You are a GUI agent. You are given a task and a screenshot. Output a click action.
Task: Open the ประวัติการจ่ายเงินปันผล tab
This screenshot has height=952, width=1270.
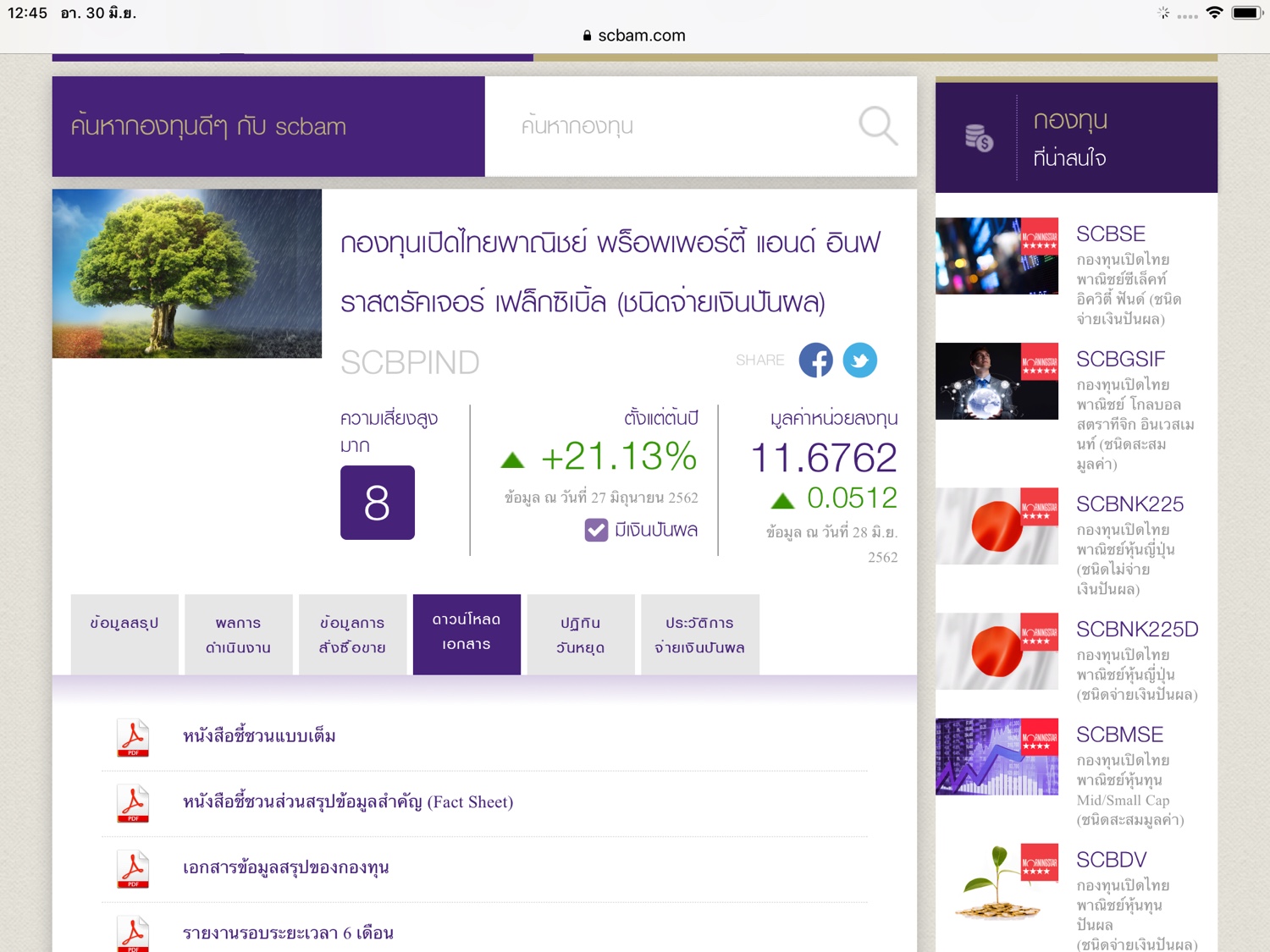tap(700, 635)
